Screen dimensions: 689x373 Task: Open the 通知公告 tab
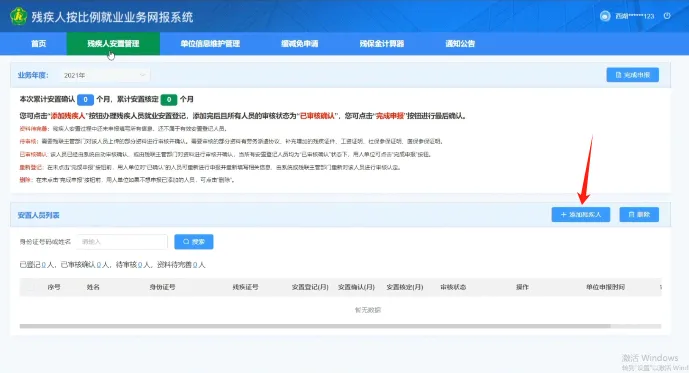pos(460,43)
